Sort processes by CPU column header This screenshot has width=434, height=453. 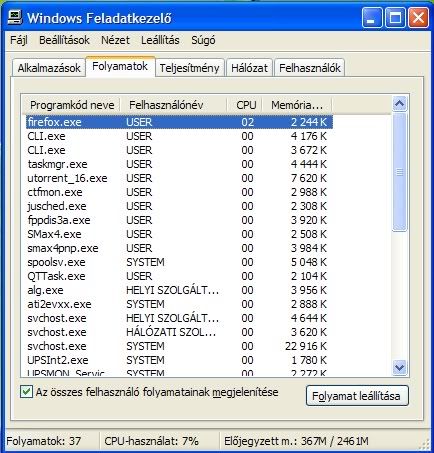tap(246, 105)
